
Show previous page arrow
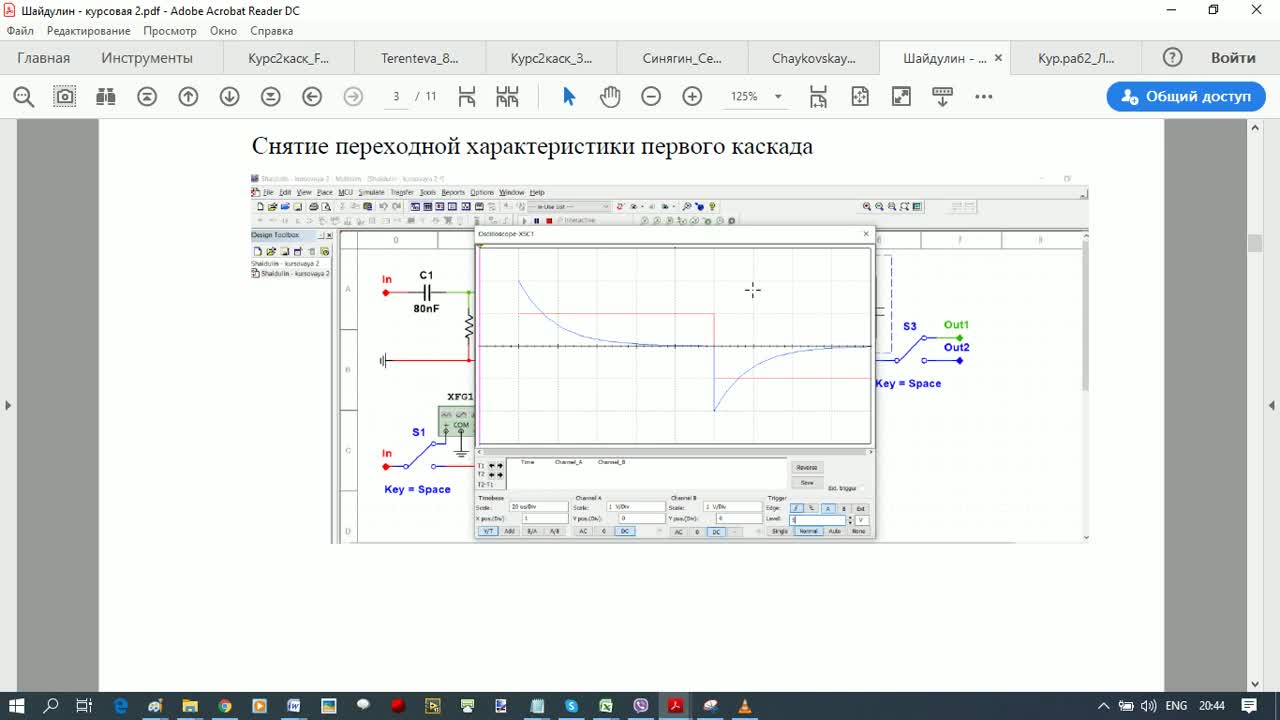point(188,97)
